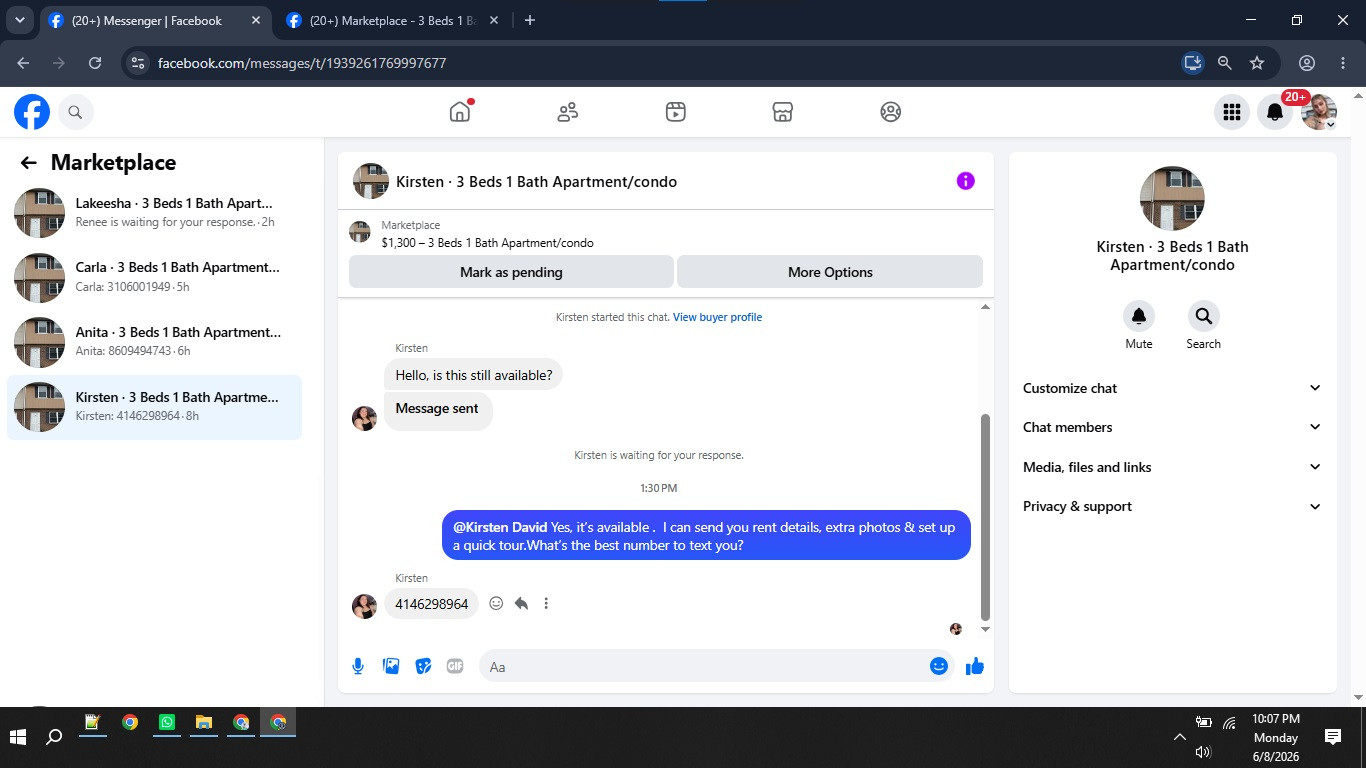Mute this chat with the bell button
This screenshot has width=1366, height=768.
click(1139, 316)
